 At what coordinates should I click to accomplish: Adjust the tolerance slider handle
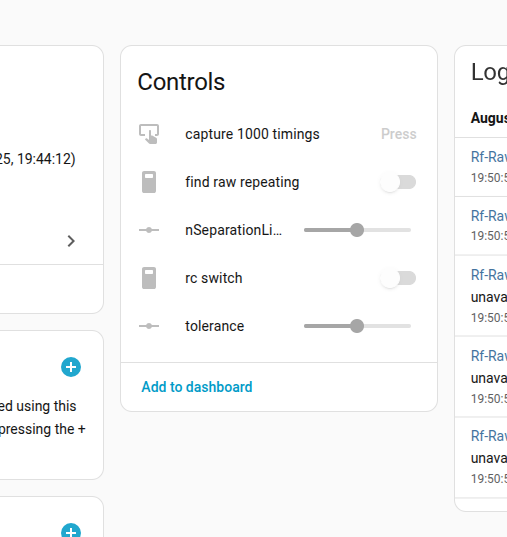357,326
